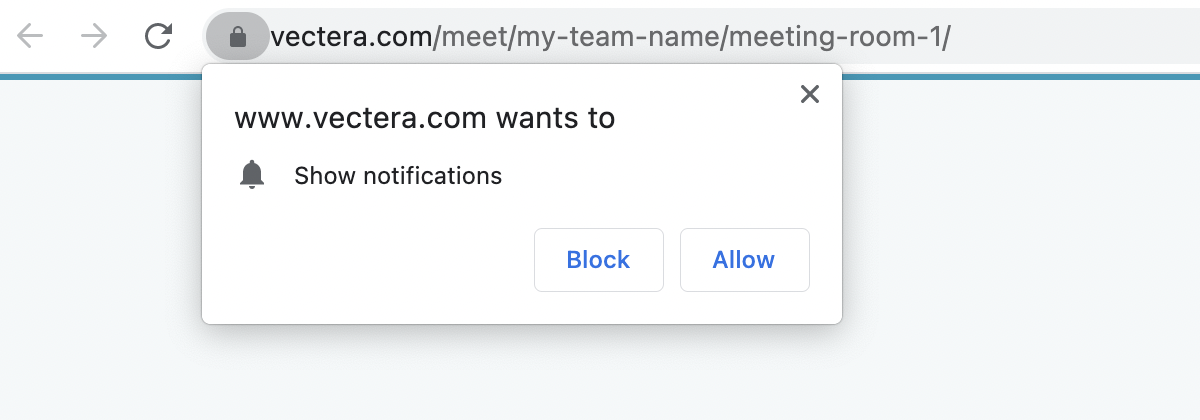Click the bell icon beside Show notifications

(x=252, y=175)
